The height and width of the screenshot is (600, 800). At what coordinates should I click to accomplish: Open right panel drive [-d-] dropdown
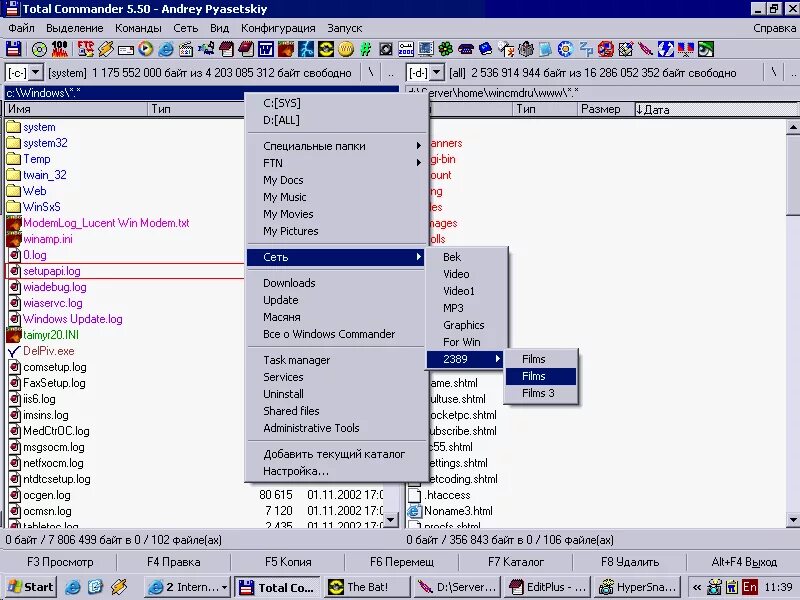pyautogui.click(x=437, y=72)
